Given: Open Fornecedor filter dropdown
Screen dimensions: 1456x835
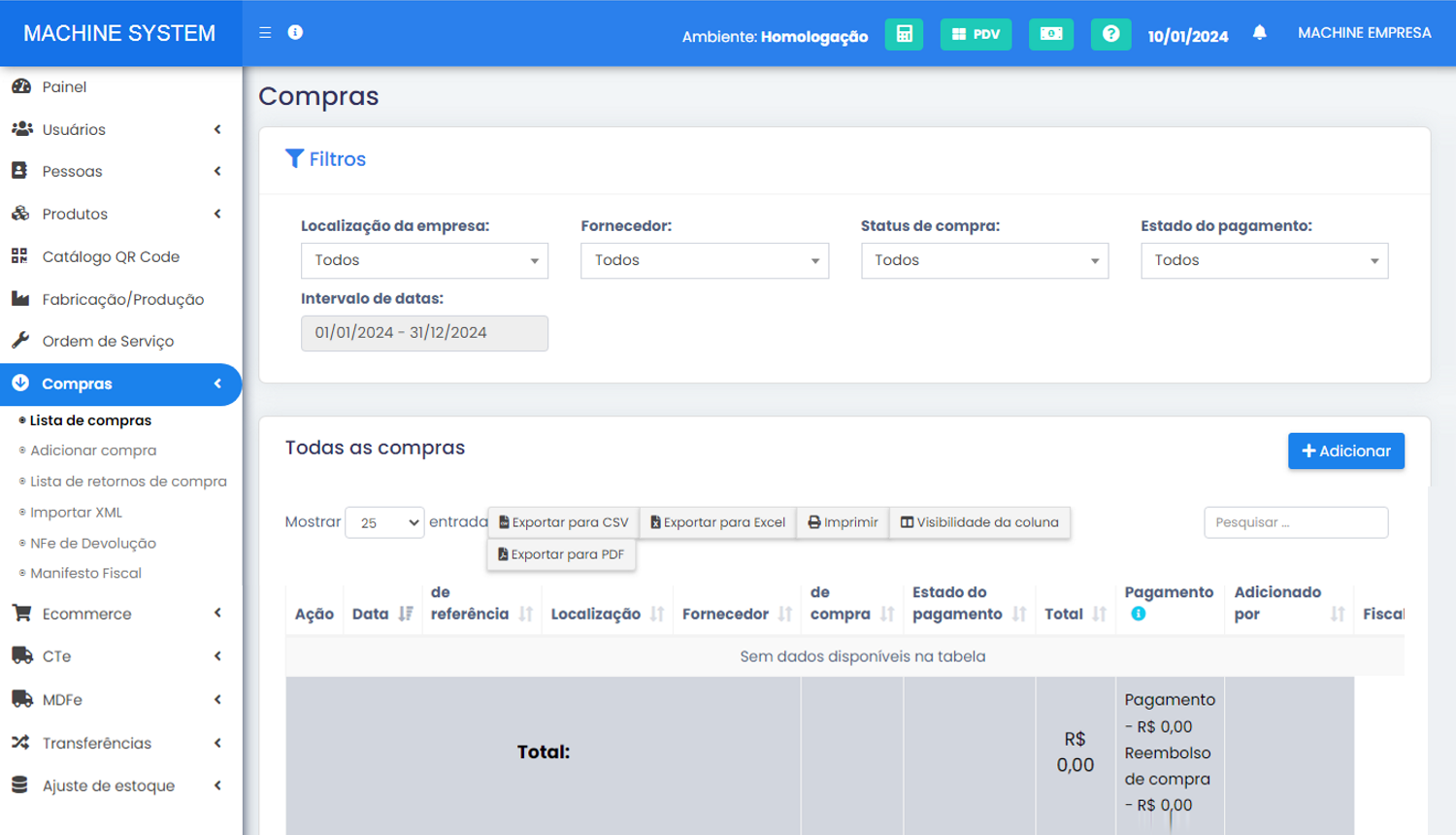Looking at the screenshot, I should pos(705,260).
